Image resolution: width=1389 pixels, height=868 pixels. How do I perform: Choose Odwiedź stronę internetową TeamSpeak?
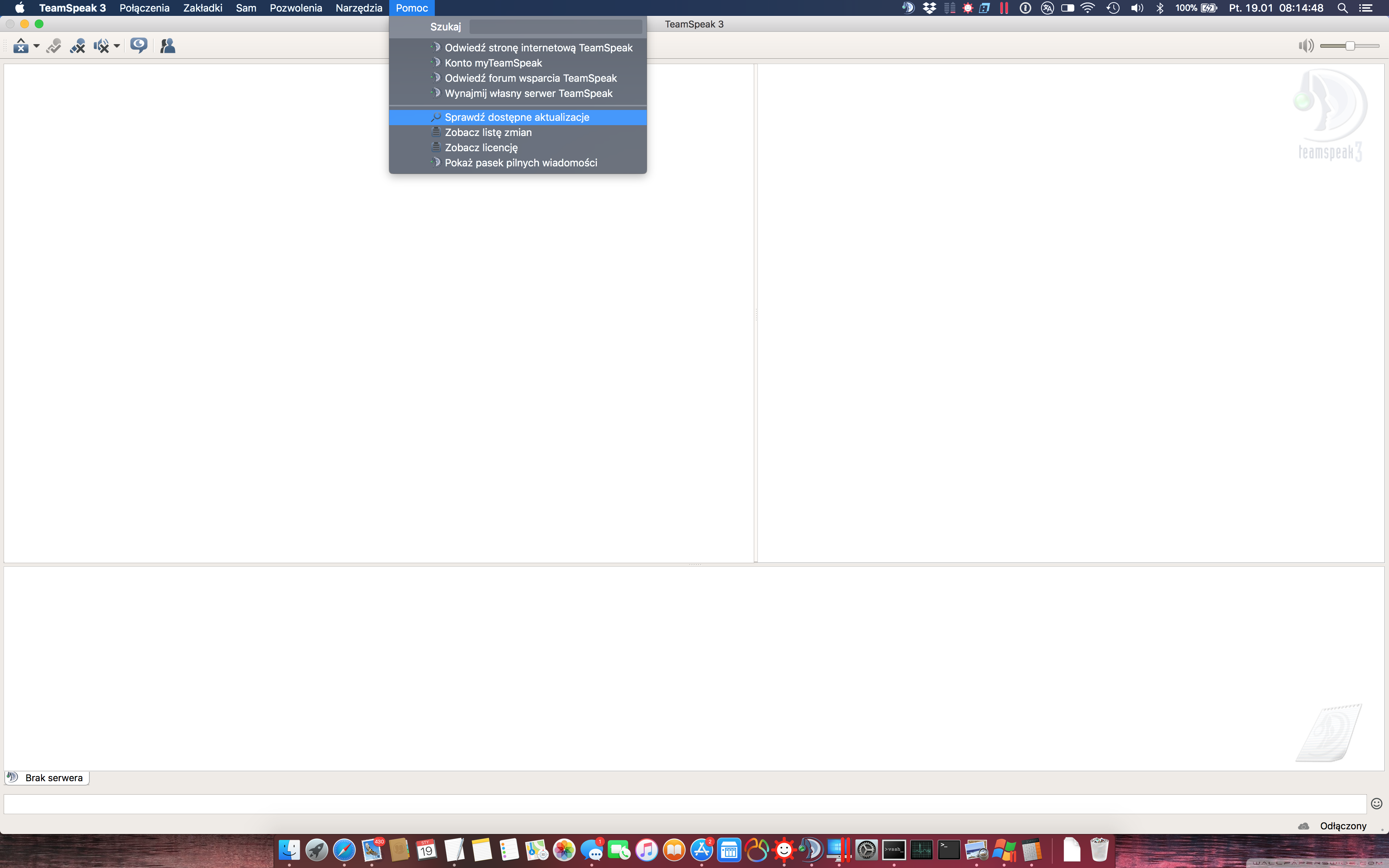coord(518,48)
